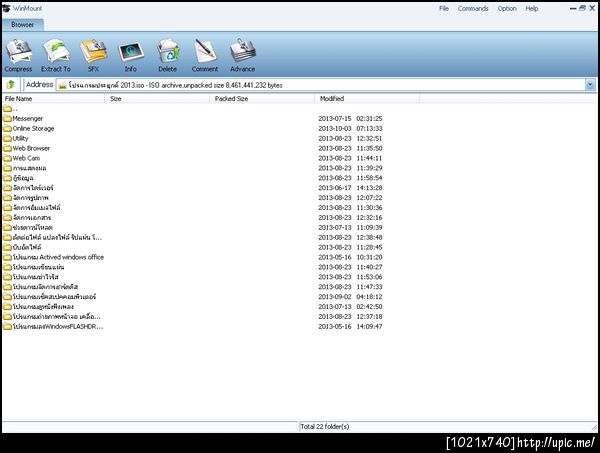The height and width of the screenshot is (453, 600).
Task: Click the Address label
Action: [x=39, y=85]
